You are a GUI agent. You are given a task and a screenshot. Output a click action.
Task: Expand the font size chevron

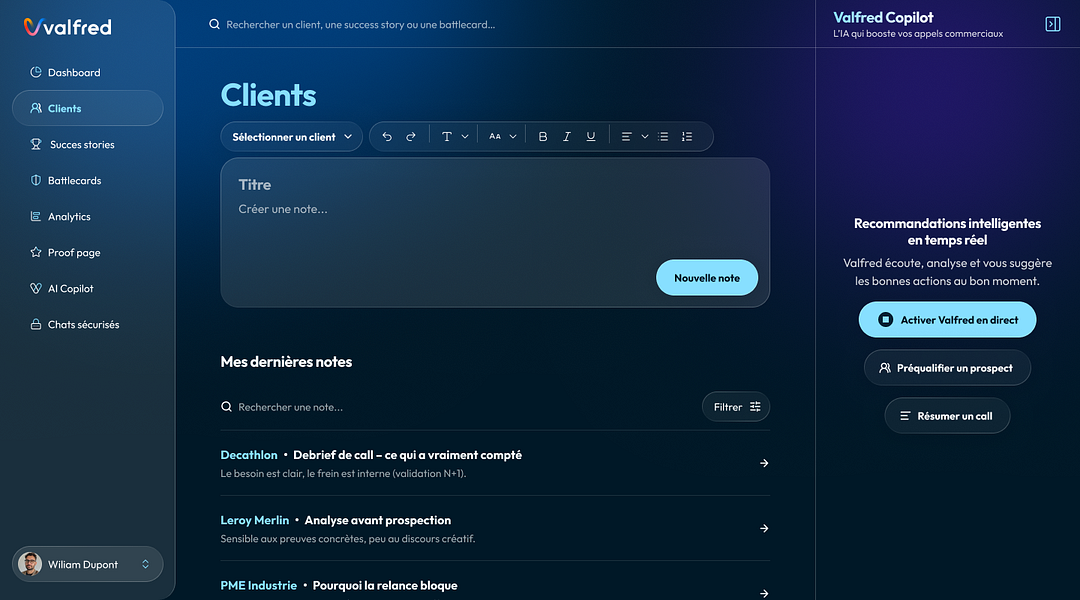point(513,136)
